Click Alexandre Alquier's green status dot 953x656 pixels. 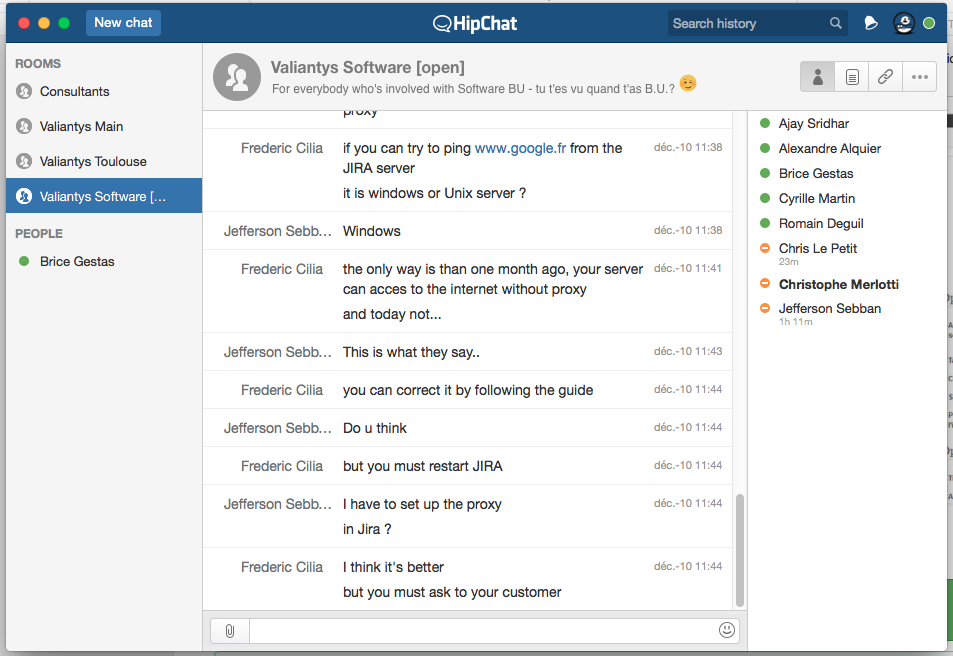(765, 148)
